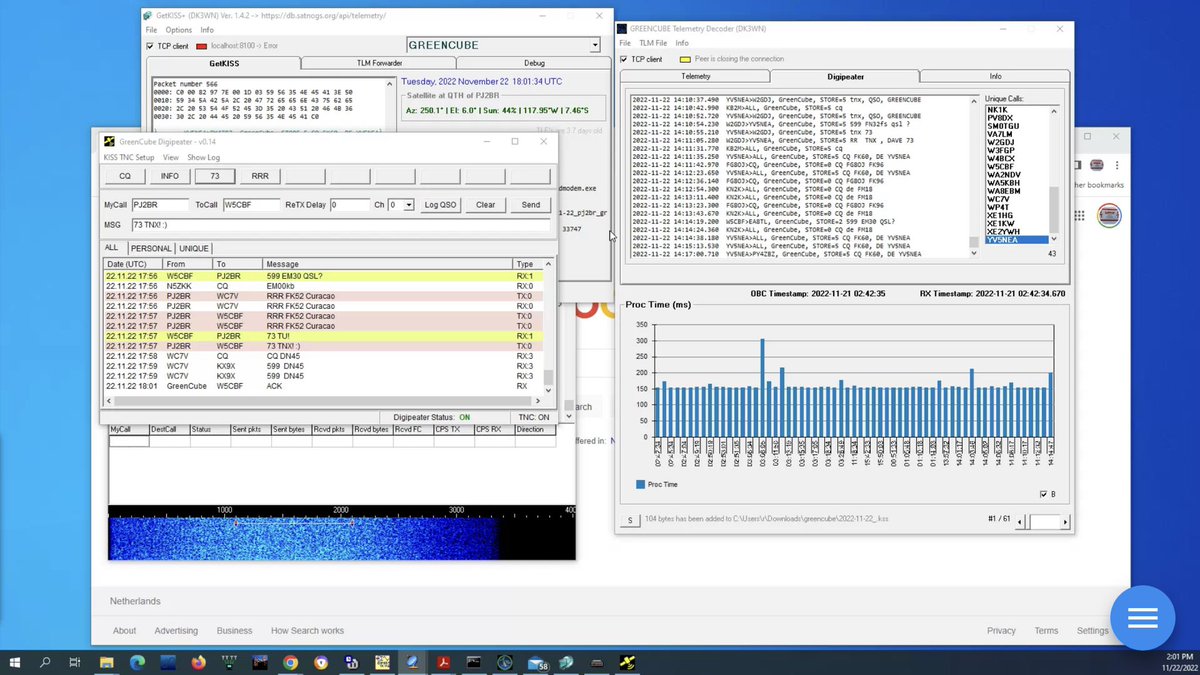The width and height of the screenshot is (1200, 675).
Task: Toggle B checkbox under Proc Time chart
Action: tap(1044, 494)
